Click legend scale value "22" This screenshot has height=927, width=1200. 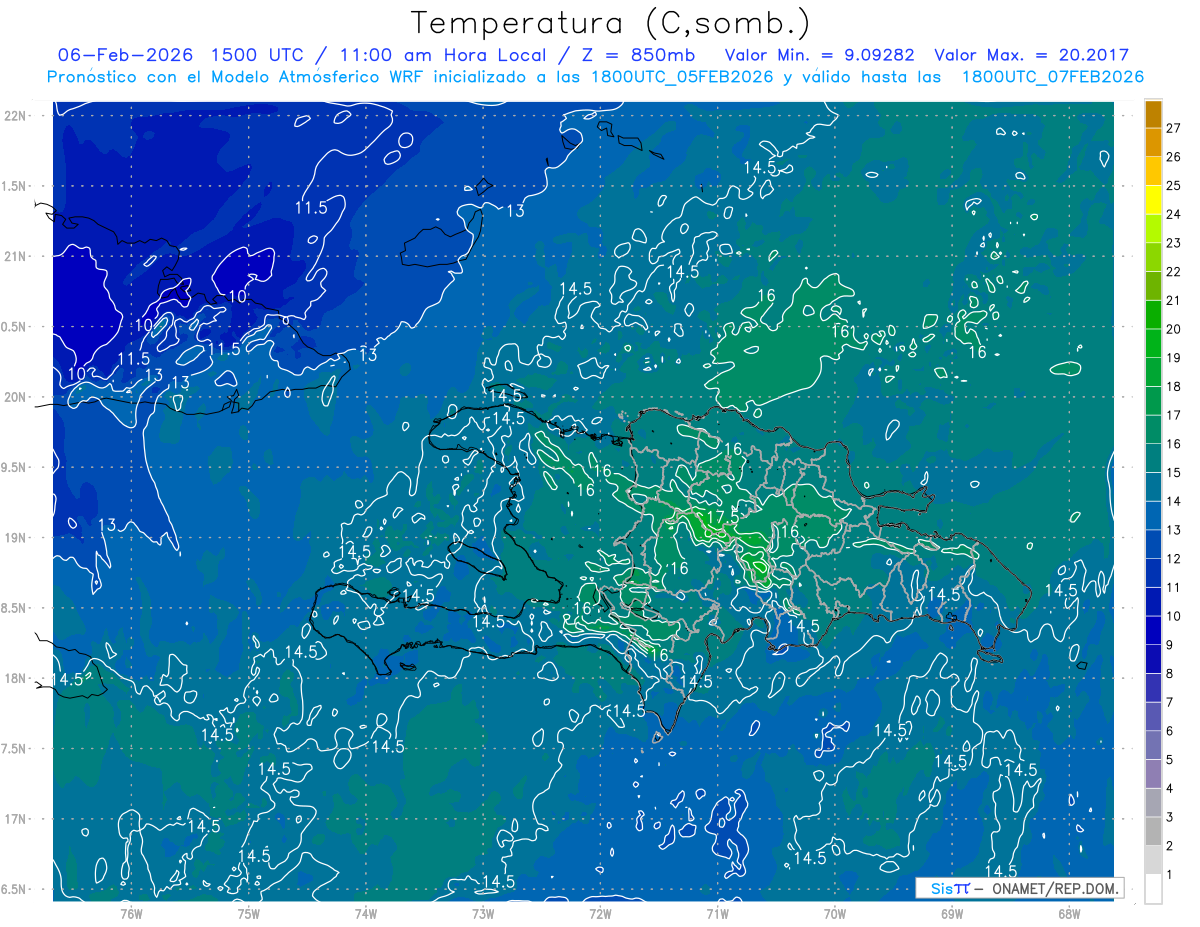pyautogui.click(x=1174, y=272)
